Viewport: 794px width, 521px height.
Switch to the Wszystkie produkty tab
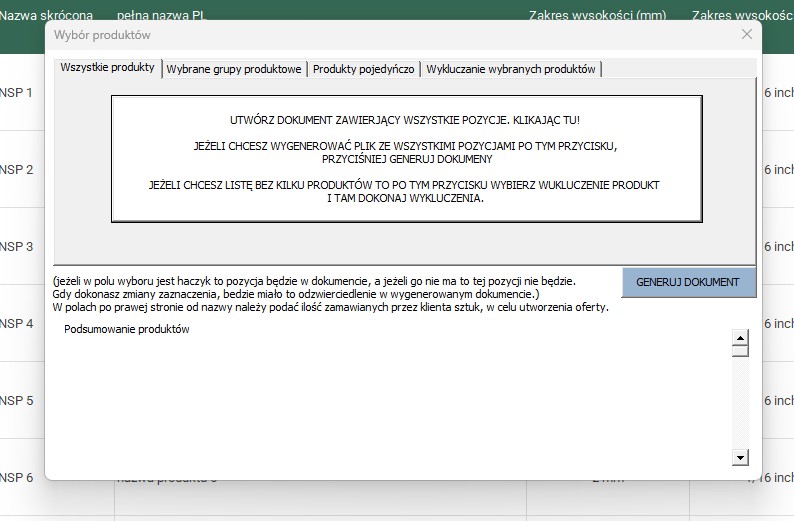pos(107,68)
